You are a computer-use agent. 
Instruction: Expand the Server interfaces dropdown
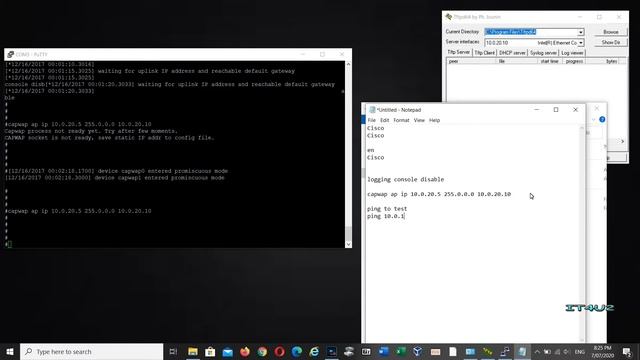580,42
